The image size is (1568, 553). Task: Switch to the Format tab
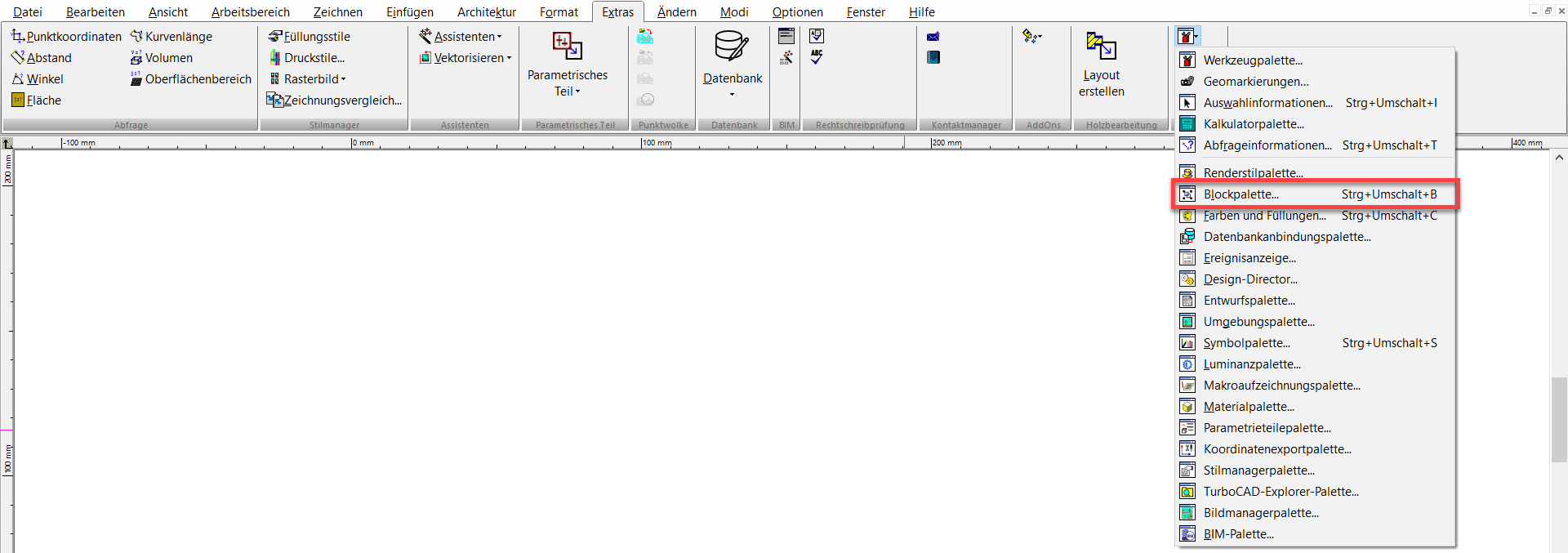coord(559,12)
